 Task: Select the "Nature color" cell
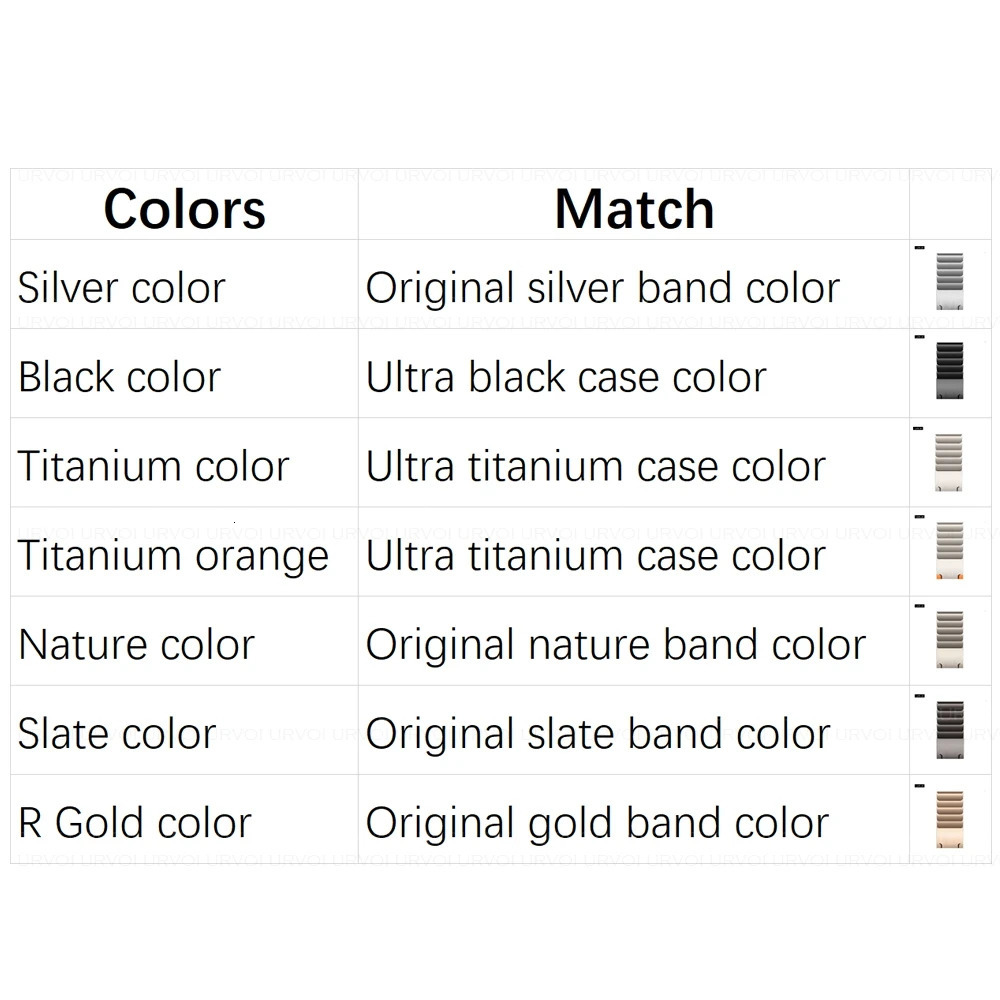pyautogui.click(x=136, y=645)
